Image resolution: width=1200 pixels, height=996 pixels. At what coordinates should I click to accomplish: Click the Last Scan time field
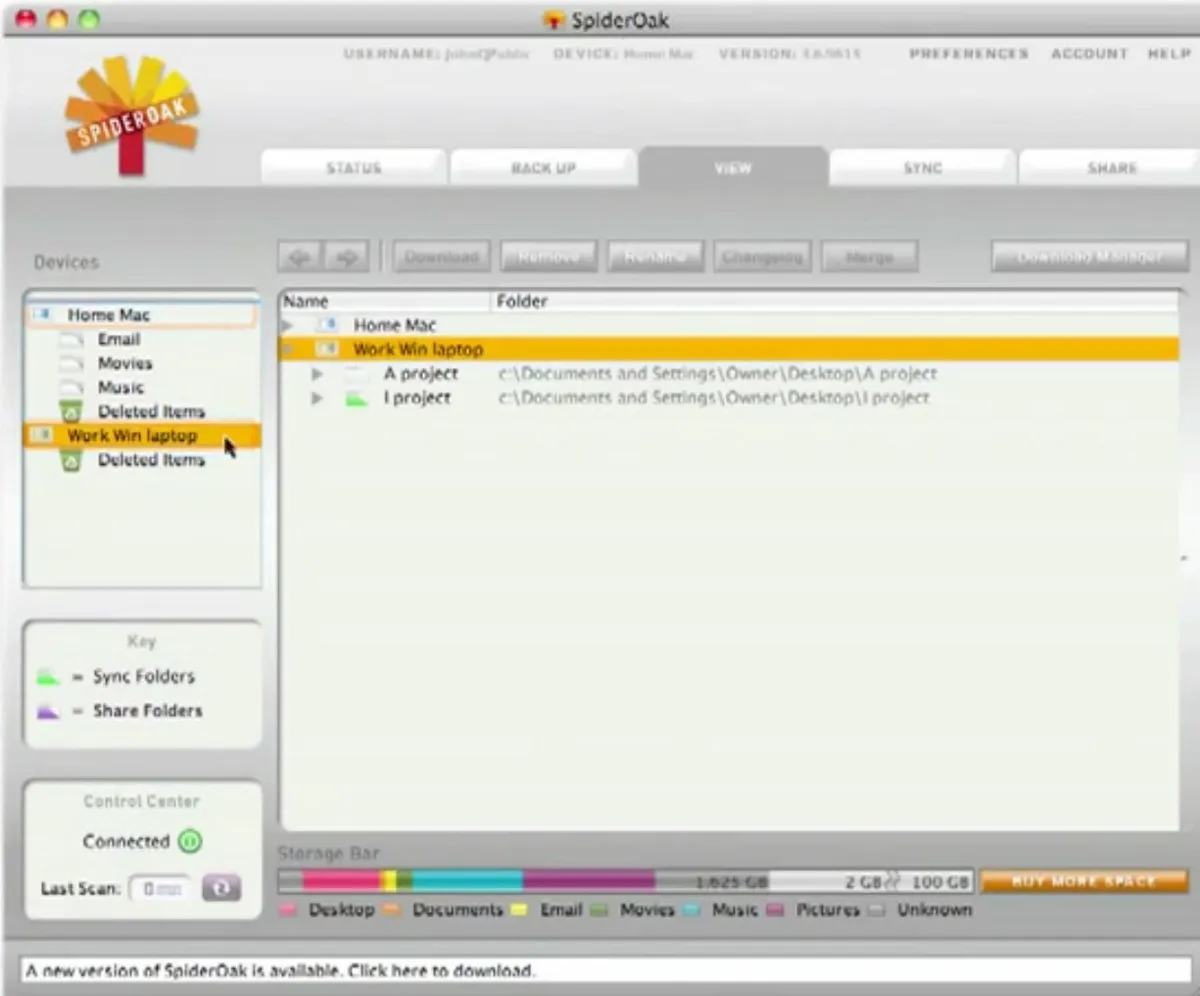coord(160,888)
